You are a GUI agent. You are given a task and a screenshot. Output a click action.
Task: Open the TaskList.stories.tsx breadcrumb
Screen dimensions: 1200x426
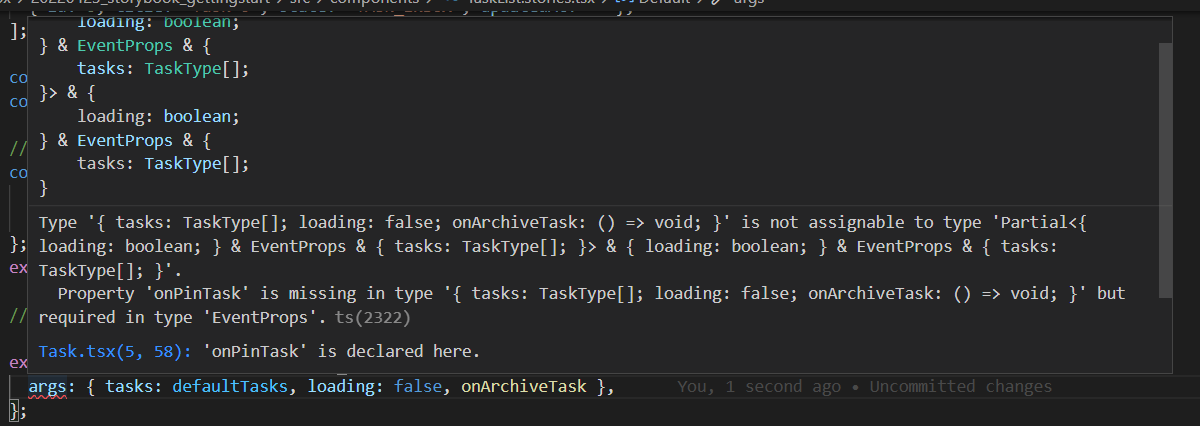coord(544,4)
